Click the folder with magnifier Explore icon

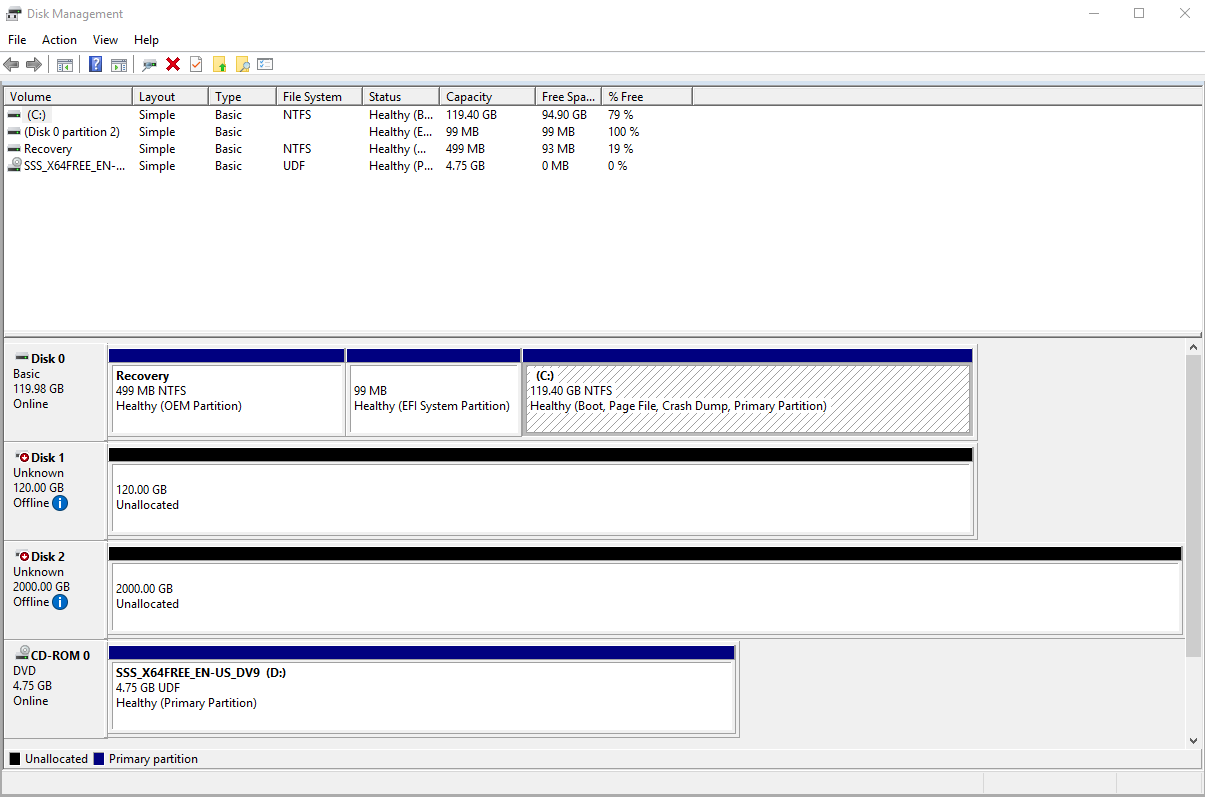(x=242, y=64)
